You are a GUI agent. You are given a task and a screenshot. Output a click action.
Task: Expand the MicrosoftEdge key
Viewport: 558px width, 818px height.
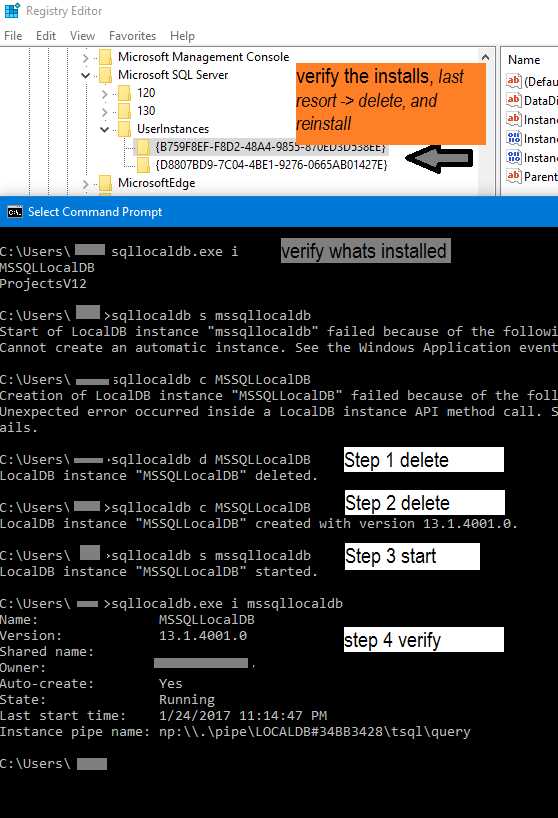86,183
